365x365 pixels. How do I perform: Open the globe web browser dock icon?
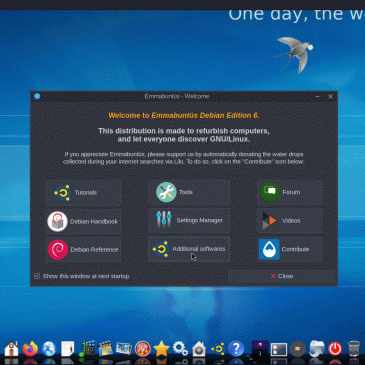(x=49, y=349)
